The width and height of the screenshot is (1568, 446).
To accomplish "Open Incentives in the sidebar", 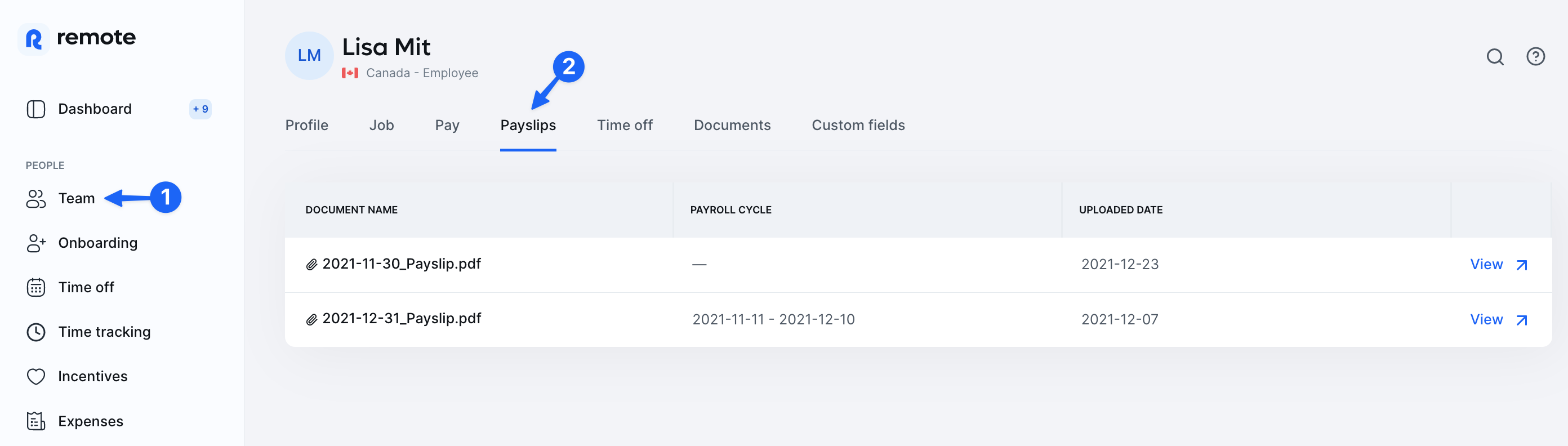I will click(x=93, y=377).
